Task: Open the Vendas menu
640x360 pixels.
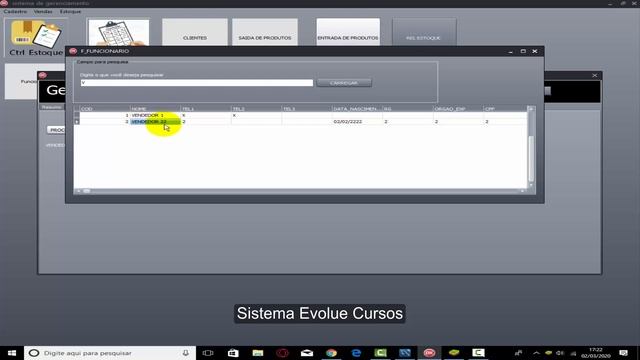Action: click(x=43, y=11)
